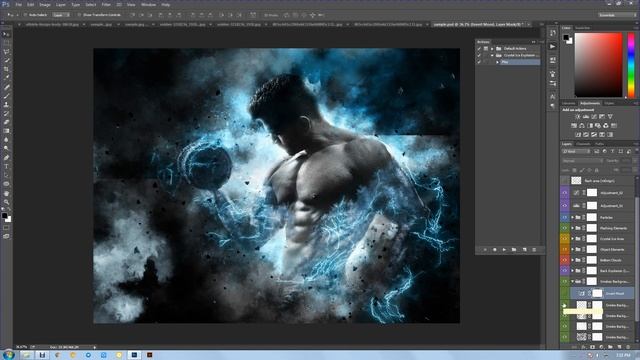The image size is (640, 360).
Task: Toggle the Auto-Select checkbox
Action: point(24,15)
